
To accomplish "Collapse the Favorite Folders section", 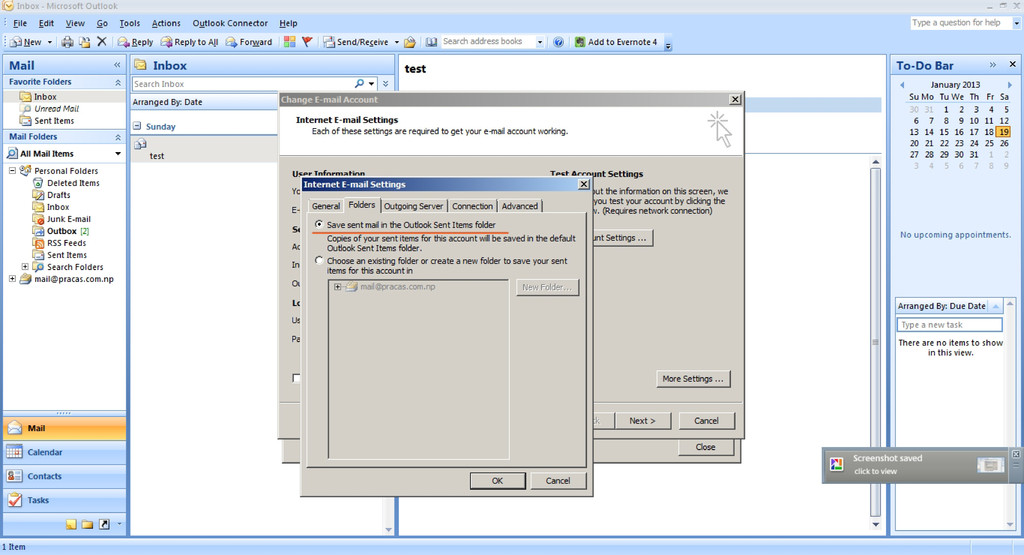I will point(118,82).
